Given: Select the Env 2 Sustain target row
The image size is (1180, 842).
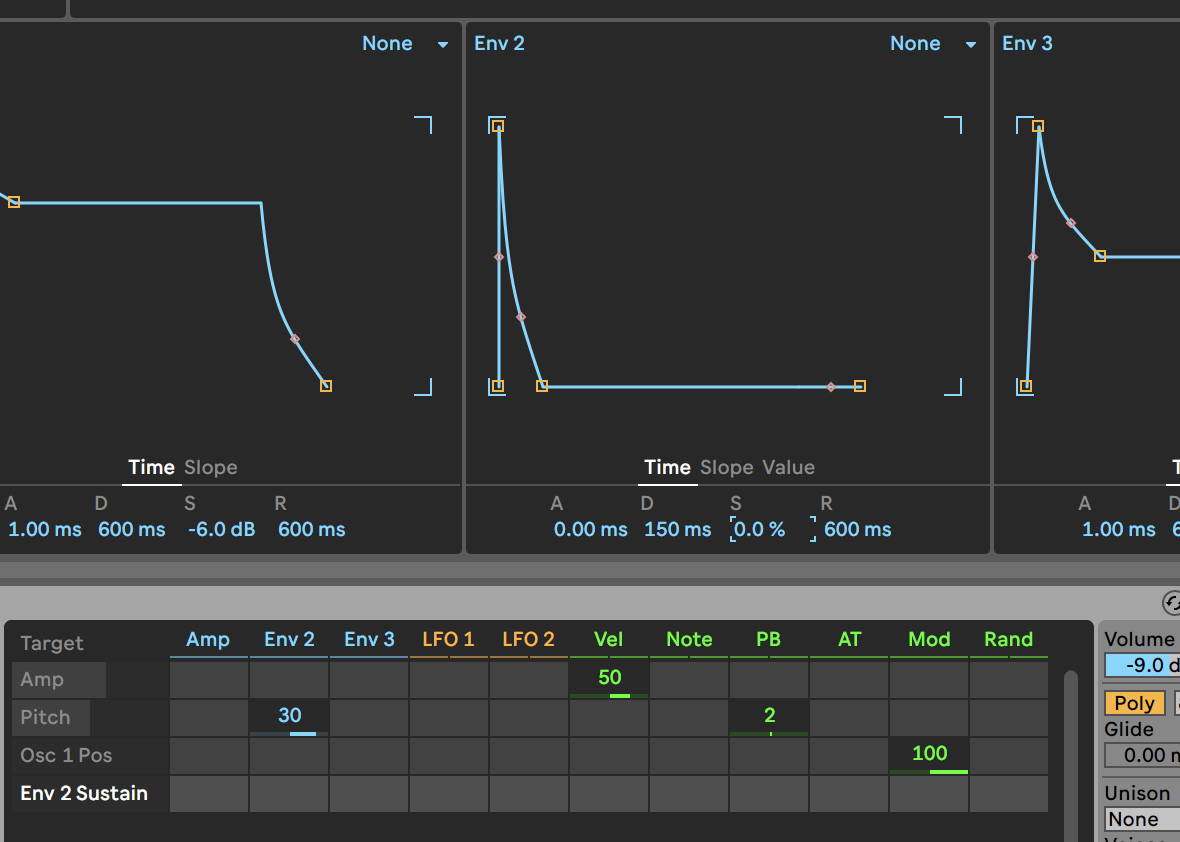Looking at the screenshot, I should point(84,793).
